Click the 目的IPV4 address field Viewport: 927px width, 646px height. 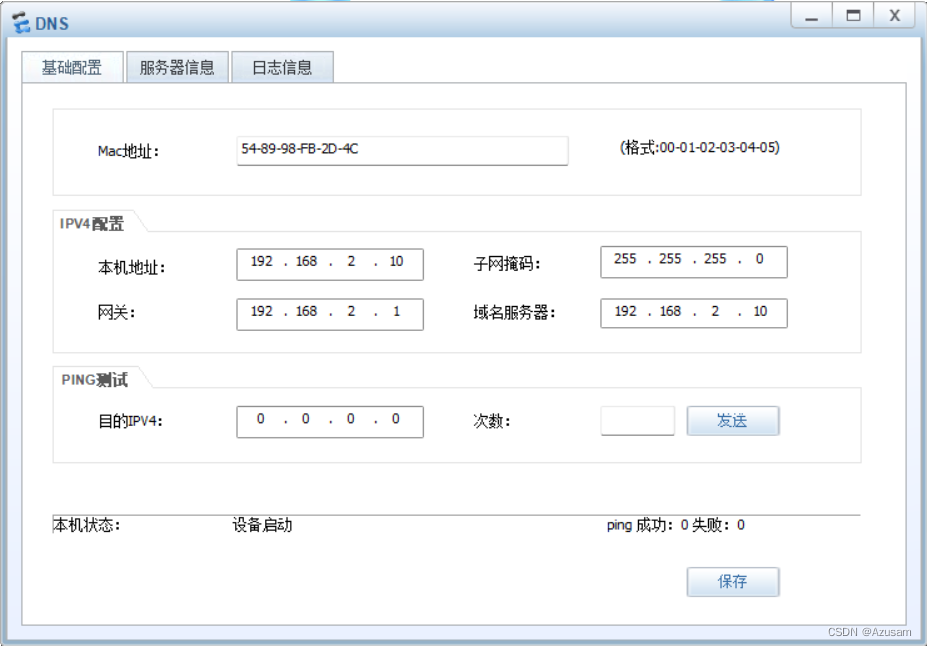(x=330, y=421)
